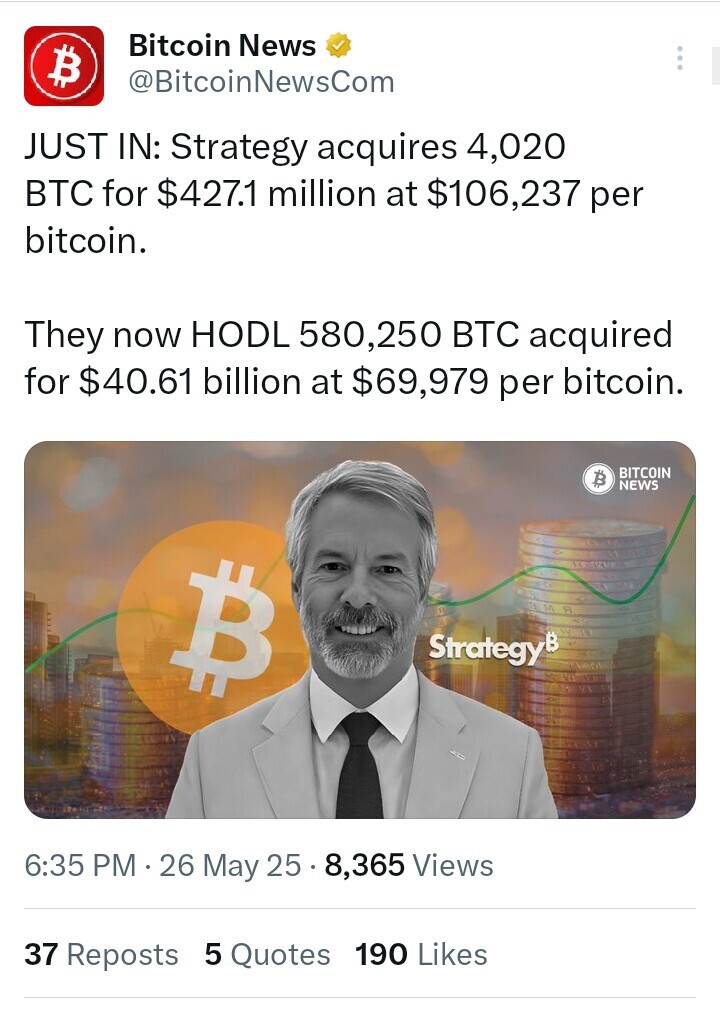Click the 26 May 25 date
The image size is (720, 1021).
pos(230,865)
